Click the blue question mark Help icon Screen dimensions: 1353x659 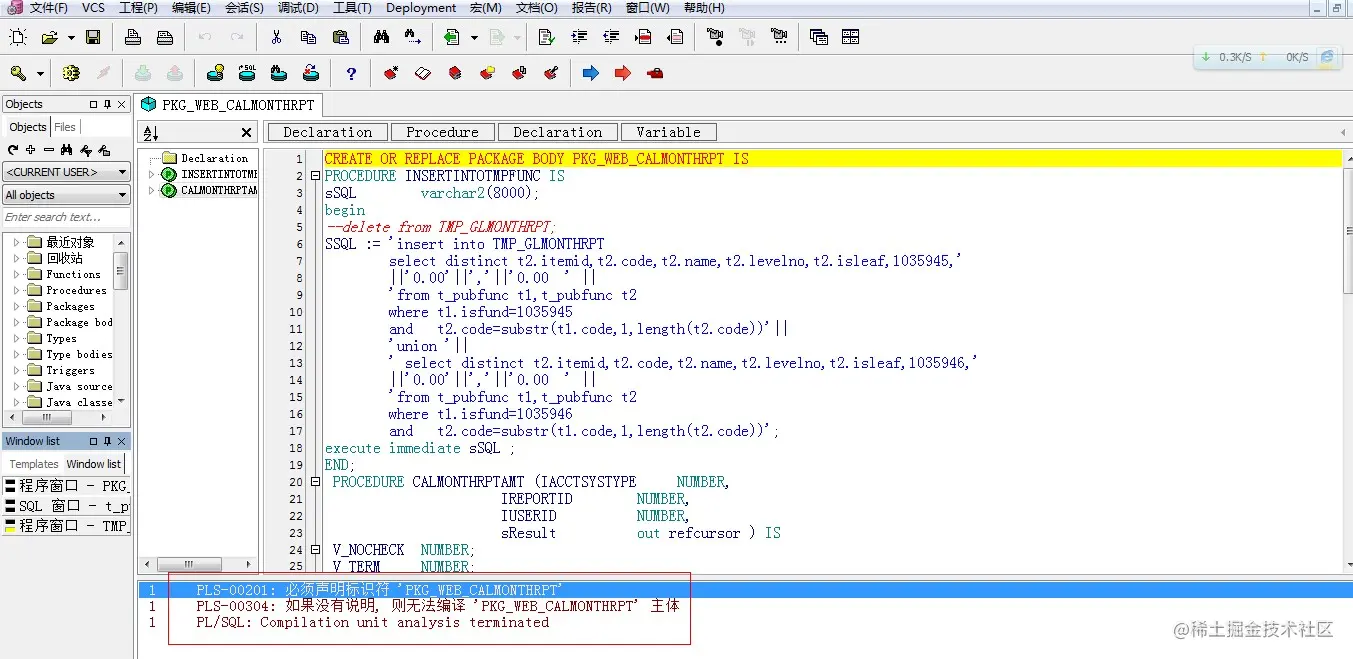351,73
